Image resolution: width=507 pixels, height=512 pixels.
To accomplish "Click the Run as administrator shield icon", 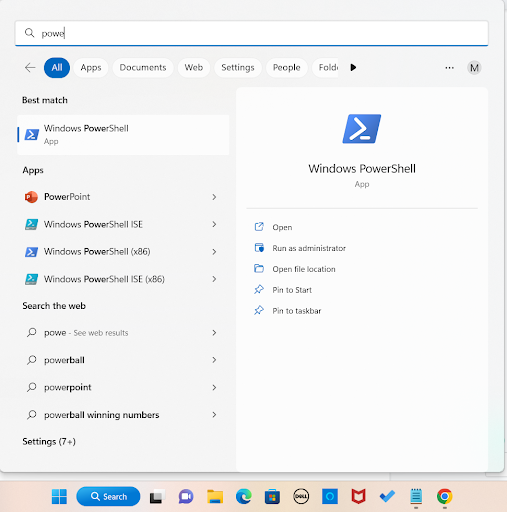I will (x=259, y=248).
